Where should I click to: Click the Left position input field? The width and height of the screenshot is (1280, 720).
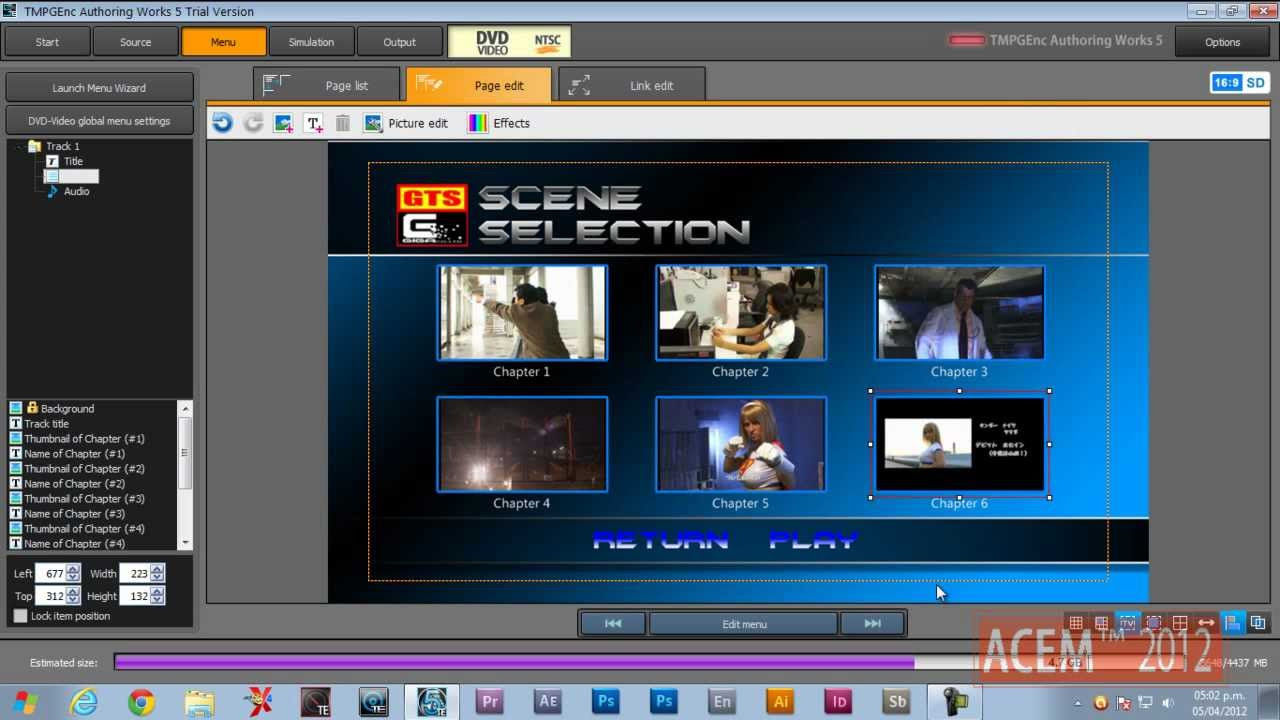50,574
